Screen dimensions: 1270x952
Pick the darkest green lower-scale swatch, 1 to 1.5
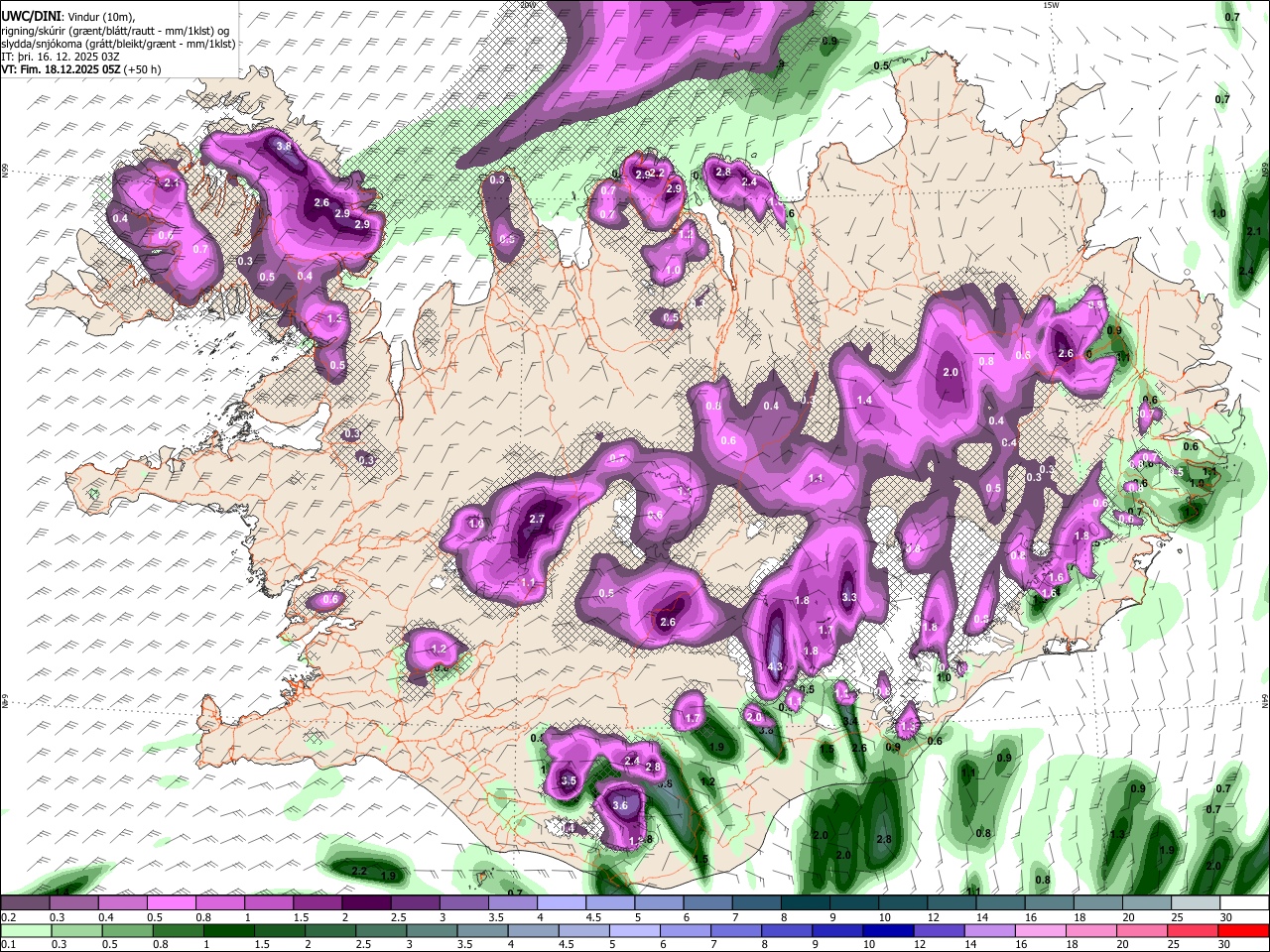click(x=230, y=930)
